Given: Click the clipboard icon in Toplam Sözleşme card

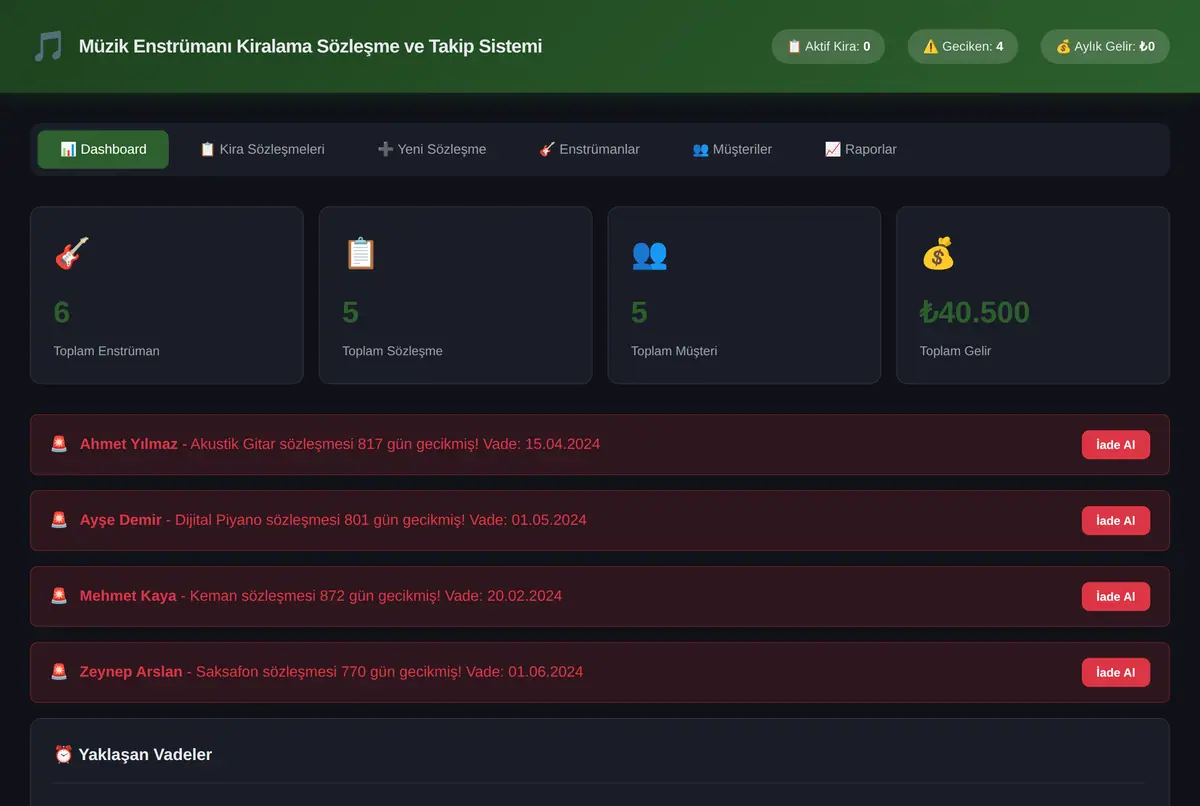Looking at the screenshot, I should click(360, 253).
